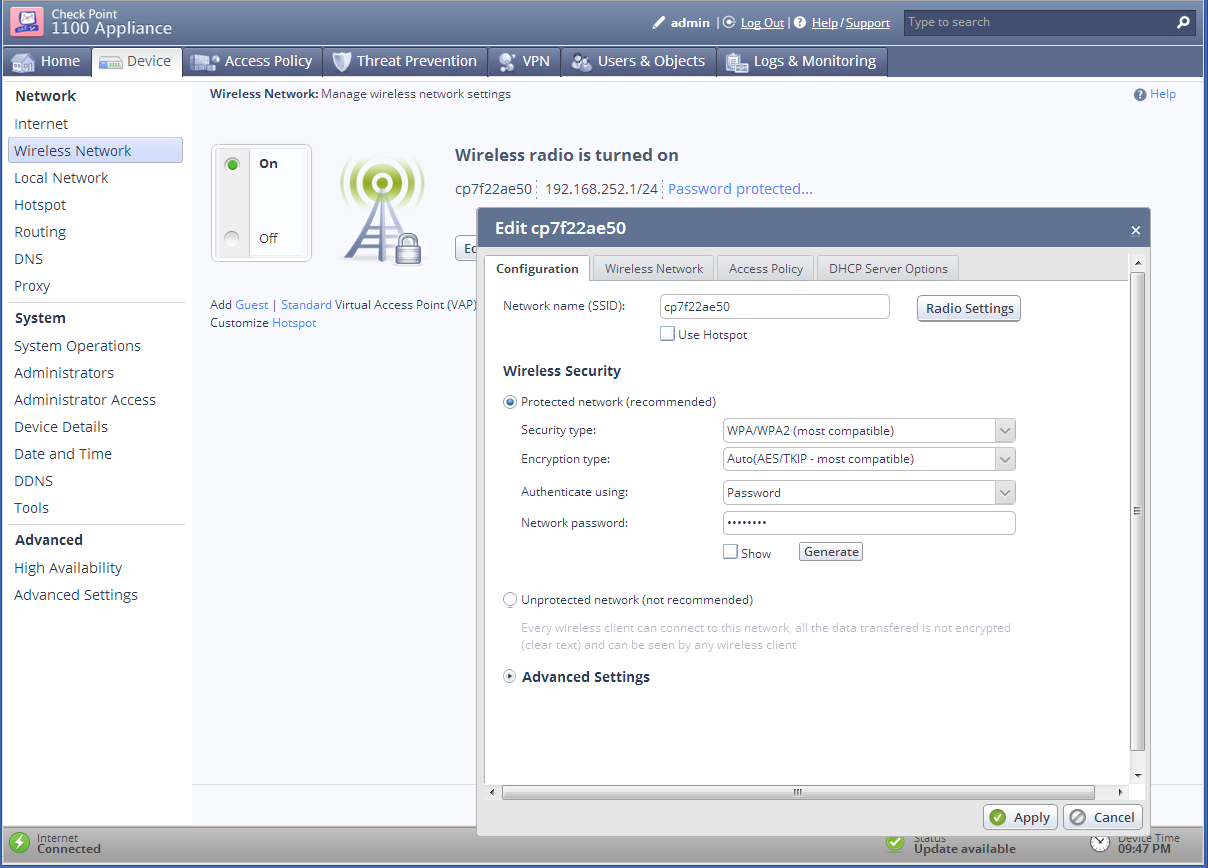The height and width of the screenshot is (868, 1208).
Task: Click the Type to search box
Action: coord(1038,22)
